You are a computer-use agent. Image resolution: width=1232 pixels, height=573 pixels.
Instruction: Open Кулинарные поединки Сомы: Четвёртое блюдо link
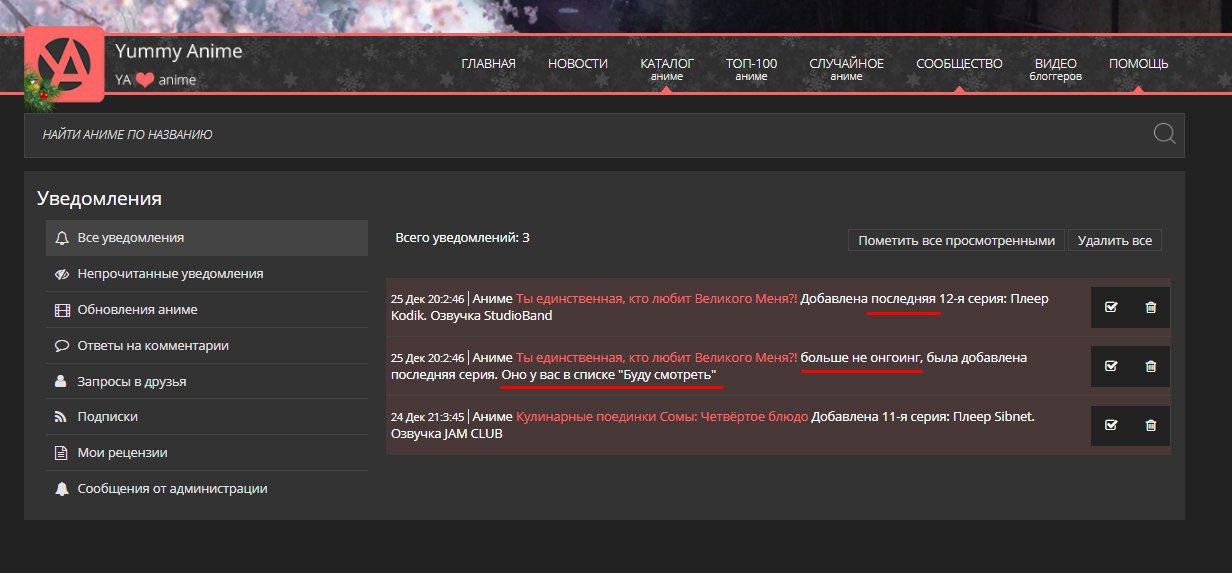(662, 417)
